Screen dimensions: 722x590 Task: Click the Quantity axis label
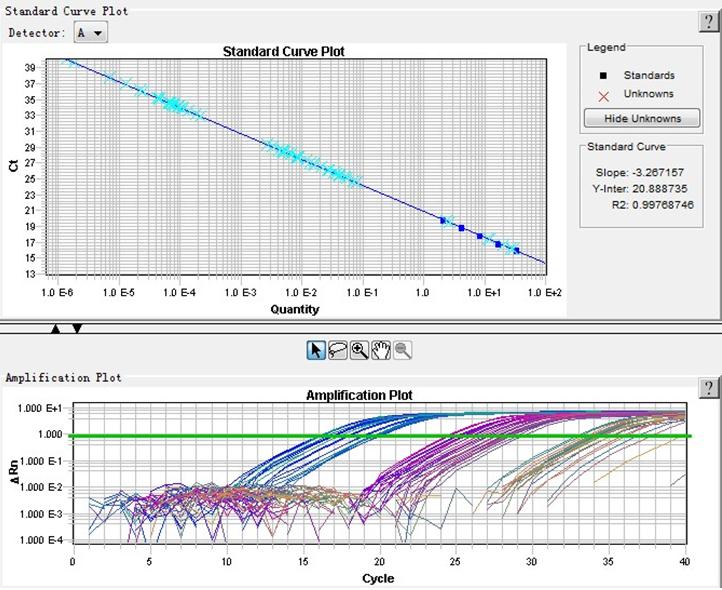pos(295,309)
